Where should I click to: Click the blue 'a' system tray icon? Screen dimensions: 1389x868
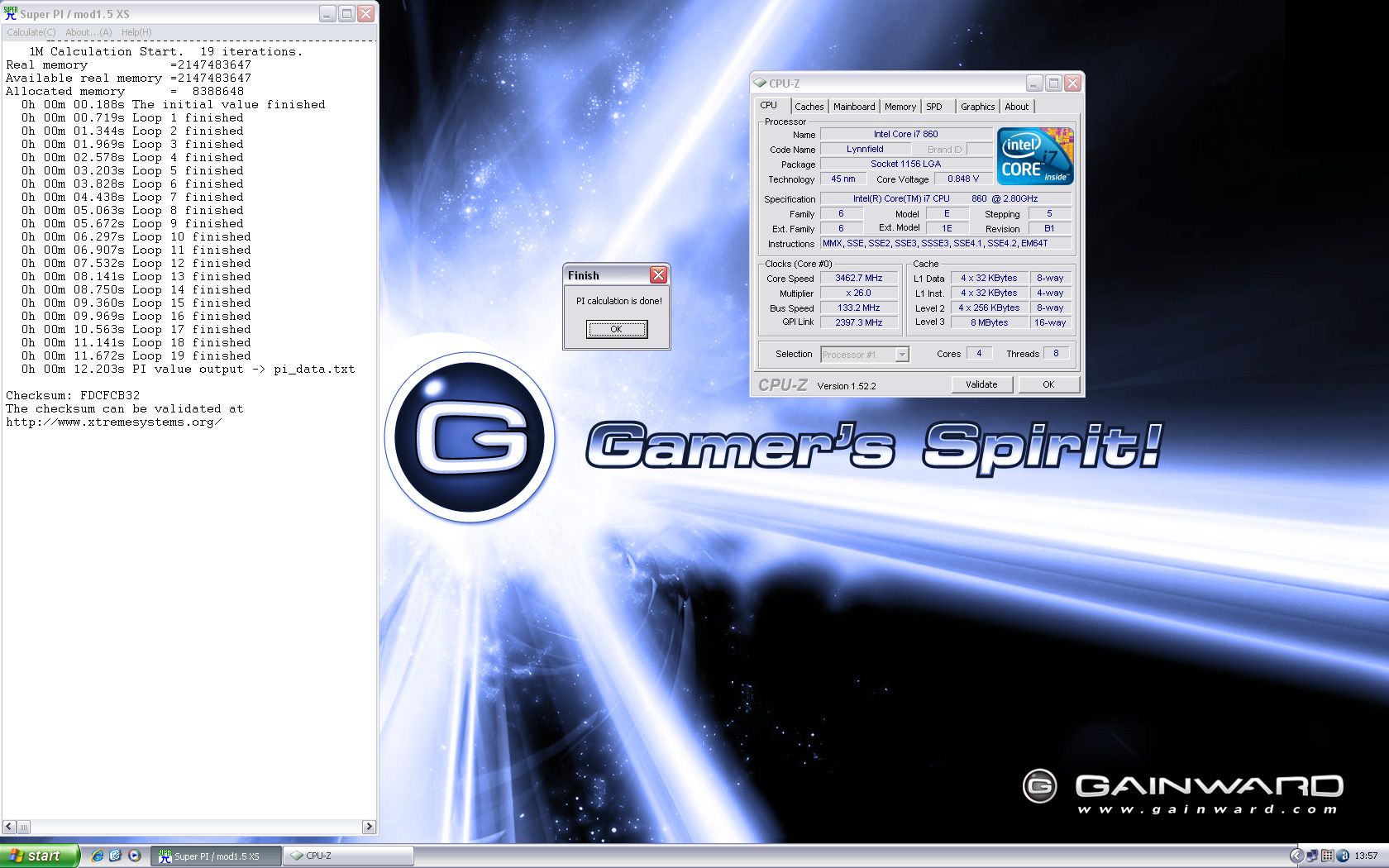[1343, 856]
